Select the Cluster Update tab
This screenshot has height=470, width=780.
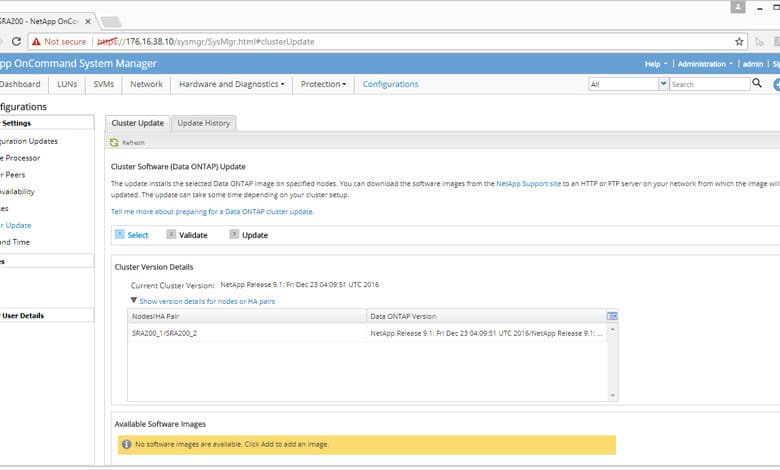137,123
